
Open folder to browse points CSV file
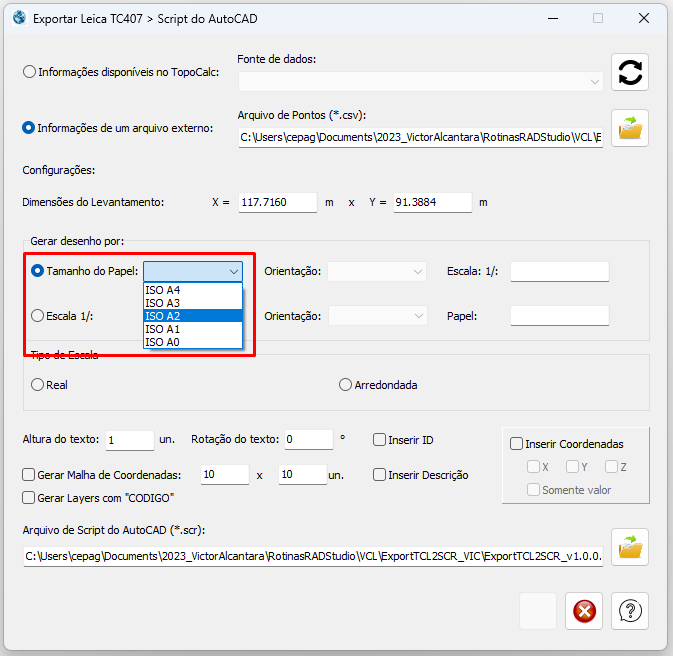[x=630, y=128]
